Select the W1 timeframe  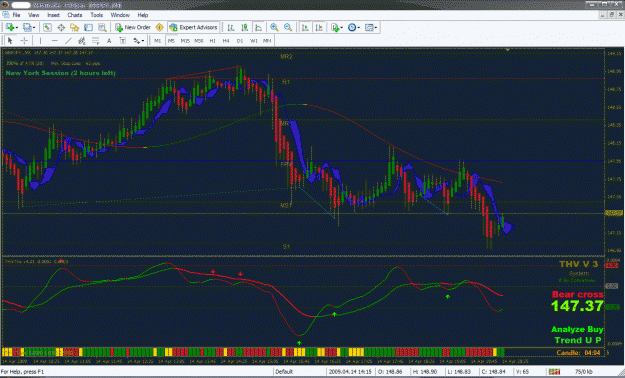tap(254, 41)
